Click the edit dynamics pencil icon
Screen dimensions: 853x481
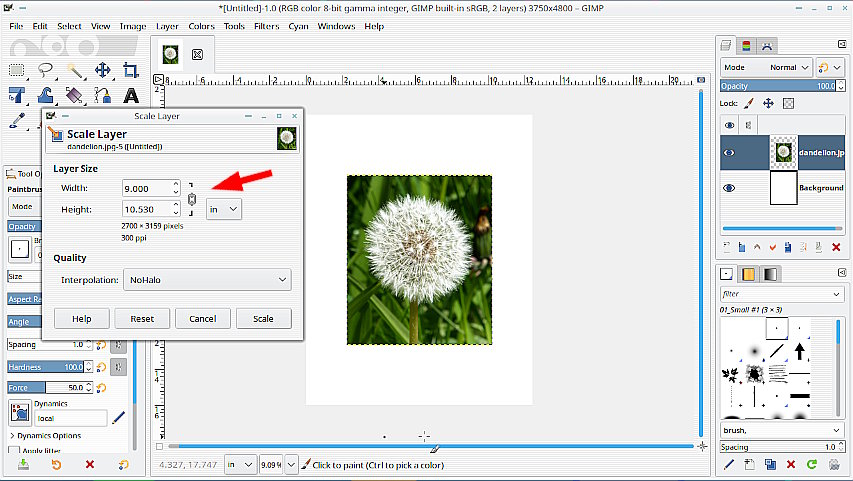(118, 418)
